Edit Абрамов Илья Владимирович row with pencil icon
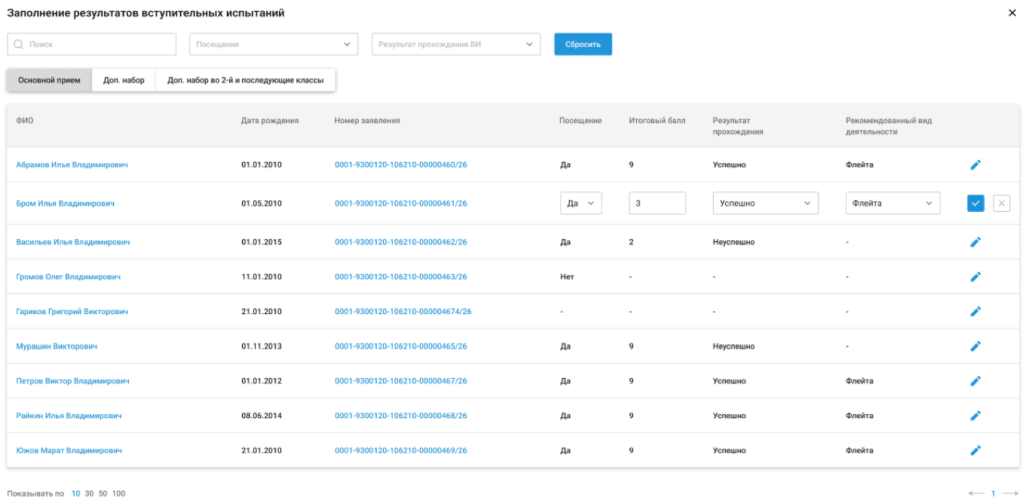This screenshot has height=501, width=1024. coord(975,165)
